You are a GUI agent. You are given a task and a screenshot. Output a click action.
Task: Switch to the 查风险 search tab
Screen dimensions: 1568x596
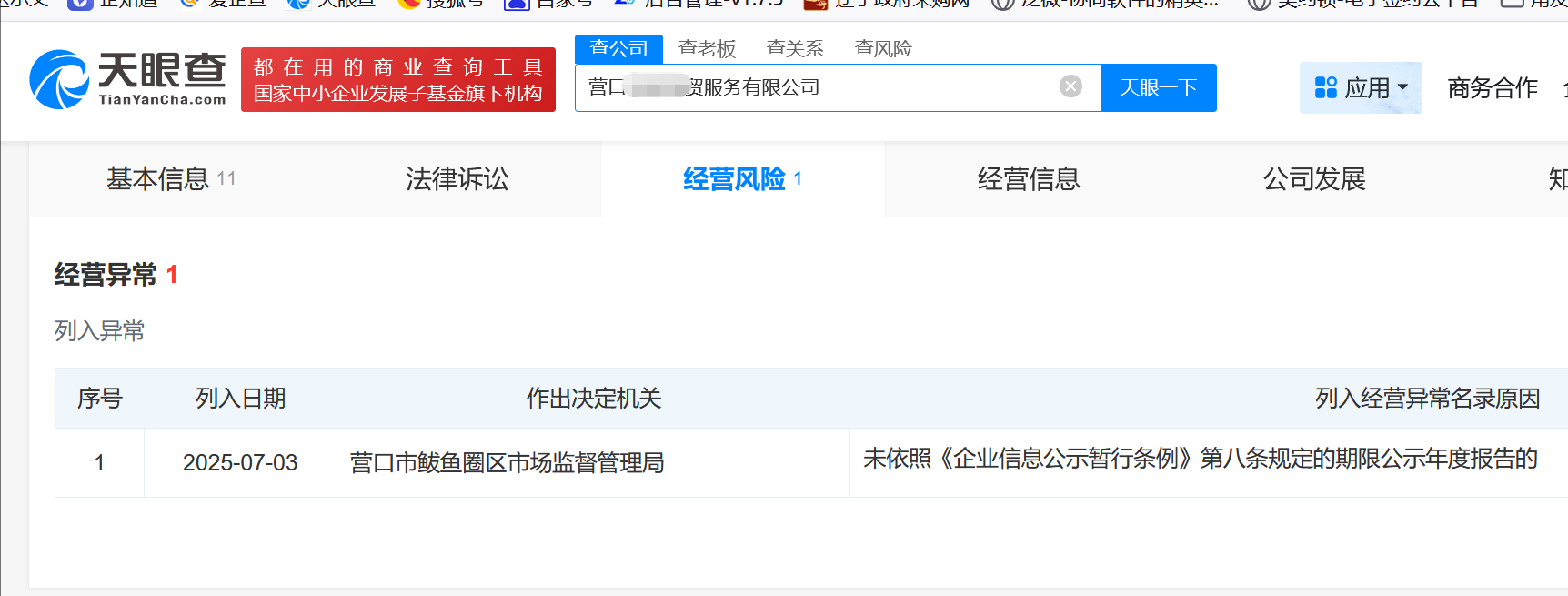883,48
